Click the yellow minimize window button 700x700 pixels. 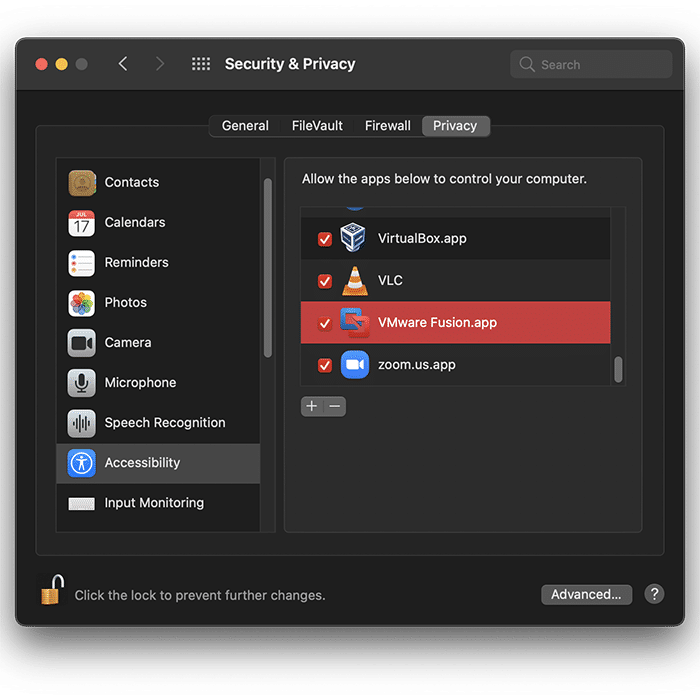pos(62,64)
